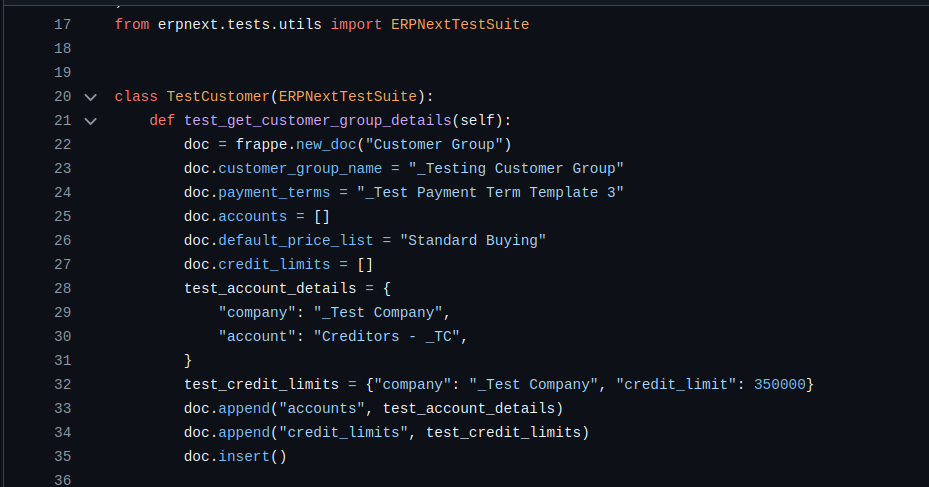Select line number 25
Viewport: 929px width, 487px height.
(62, 216)
